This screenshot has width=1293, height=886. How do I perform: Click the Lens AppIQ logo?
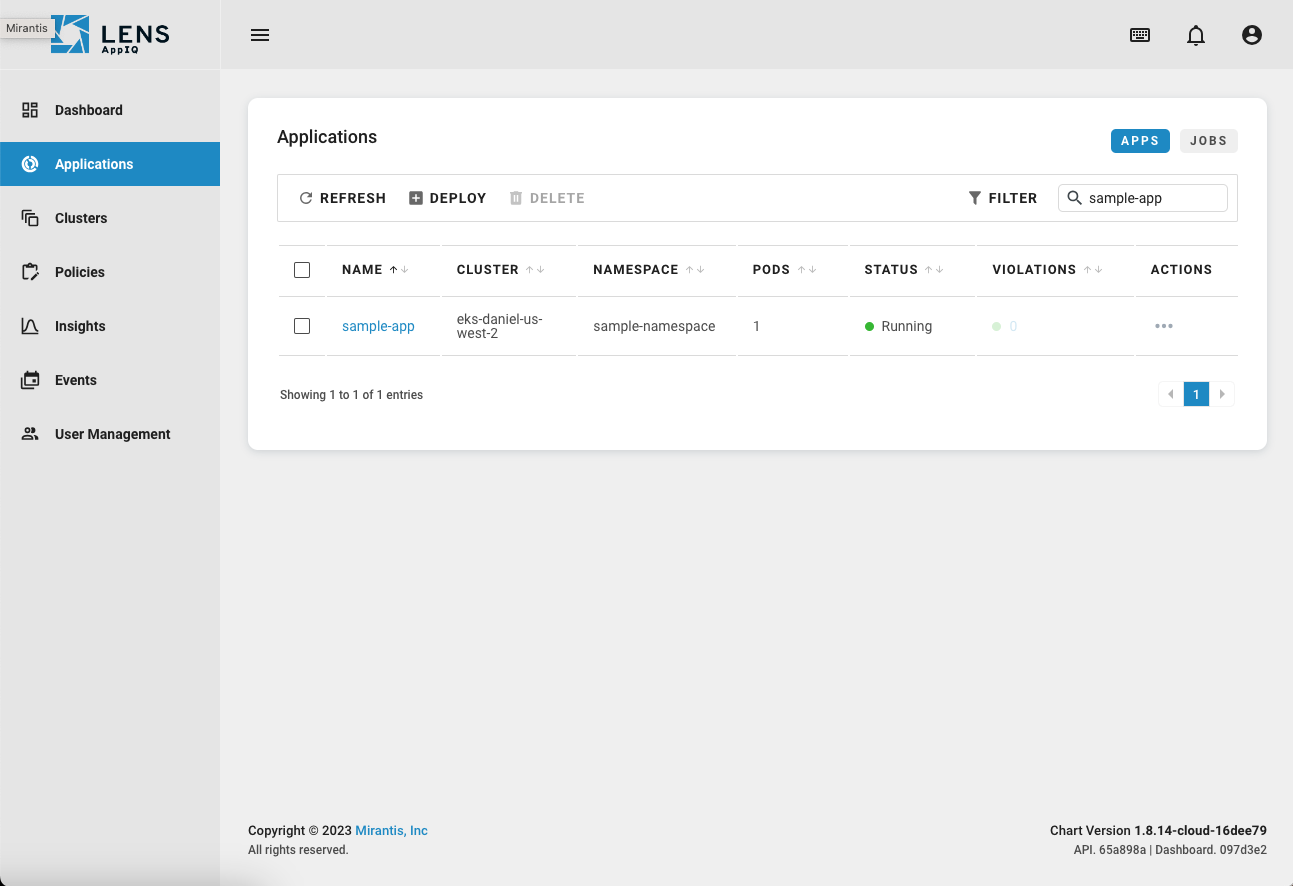[x=110, y=34]
